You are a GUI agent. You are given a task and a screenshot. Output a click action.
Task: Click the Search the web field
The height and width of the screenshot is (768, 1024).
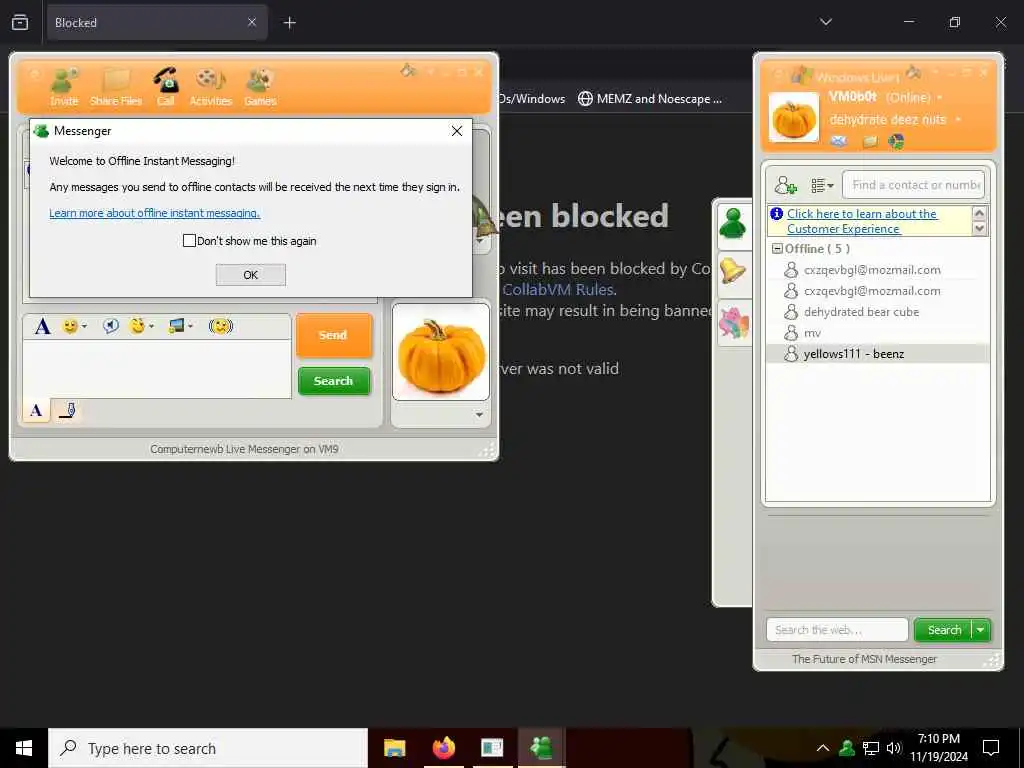[837, 630]
